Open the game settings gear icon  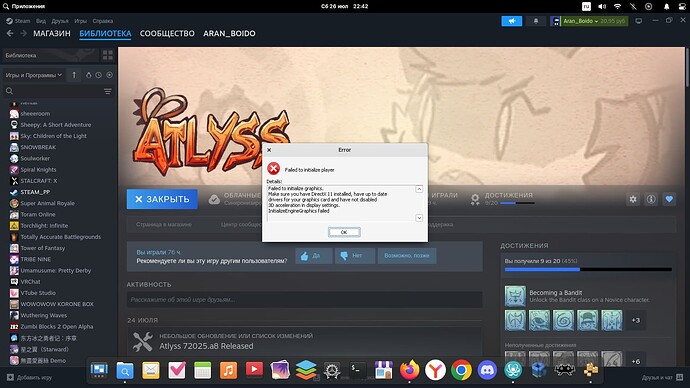click(633, 199)
